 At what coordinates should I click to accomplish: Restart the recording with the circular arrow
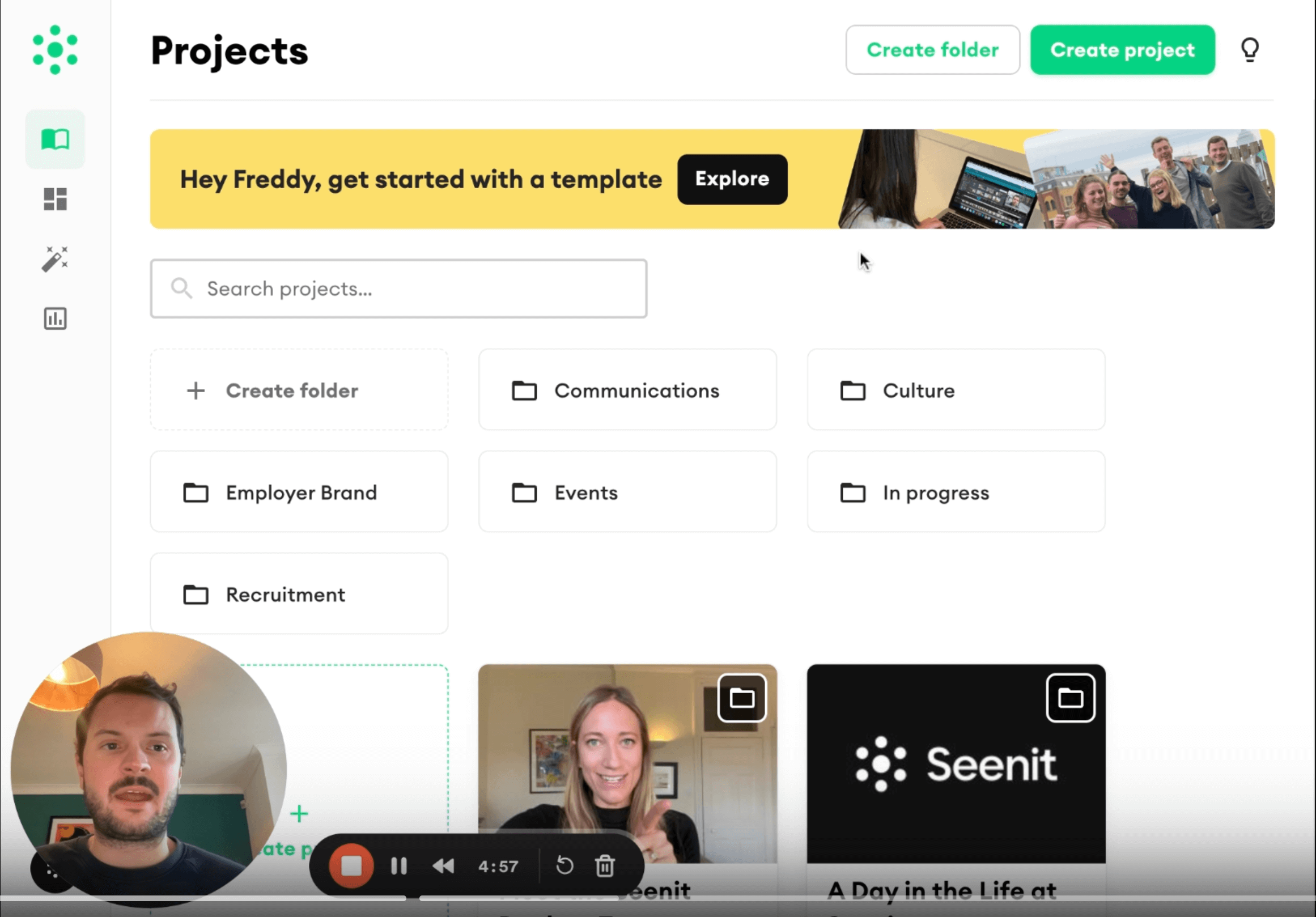[x=564, y=865]
